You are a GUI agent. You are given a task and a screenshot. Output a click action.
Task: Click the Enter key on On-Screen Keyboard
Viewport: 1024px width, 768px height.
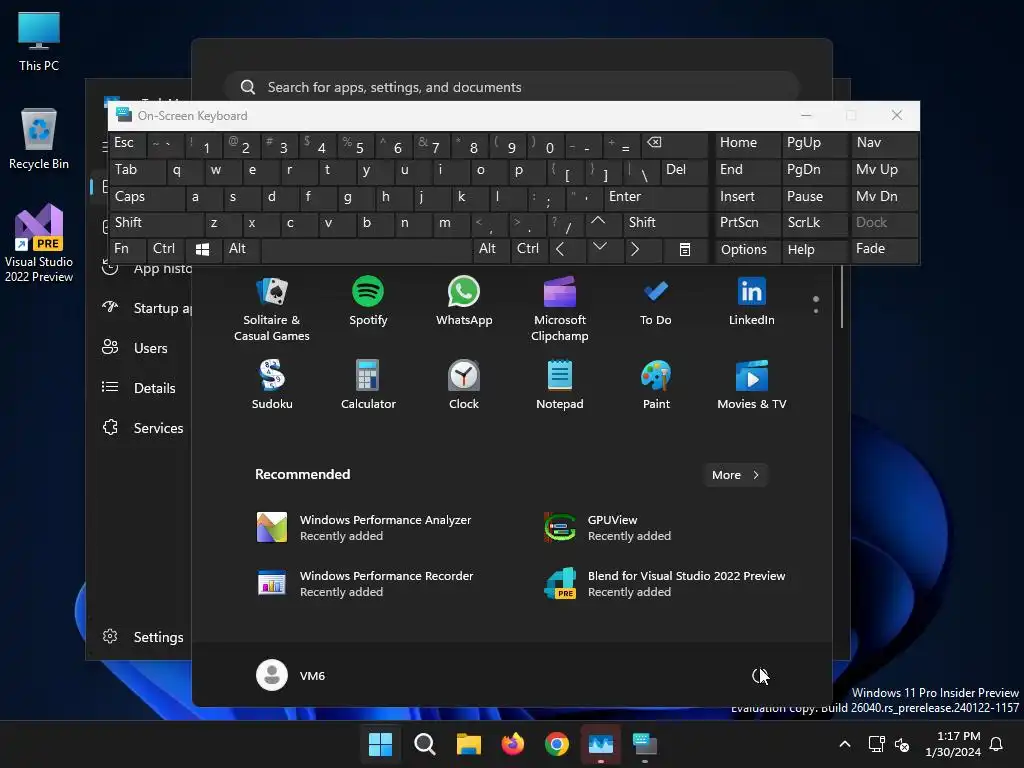click(x=656, y=197)
